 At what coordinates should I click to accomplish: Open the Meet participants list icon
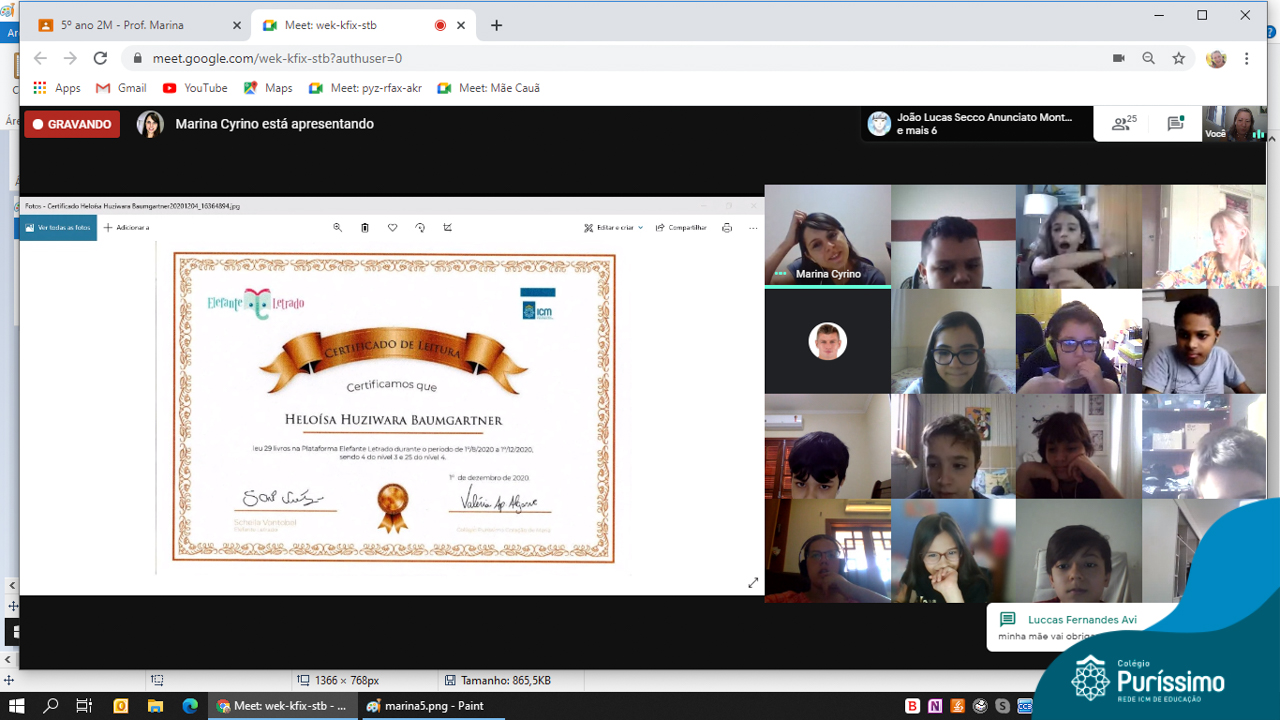[1124, 123]
